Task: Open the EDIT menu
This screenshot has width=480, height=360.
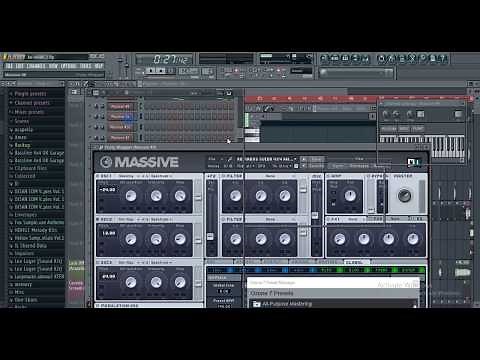Action: pyautogui.click(x=20, y=66)
